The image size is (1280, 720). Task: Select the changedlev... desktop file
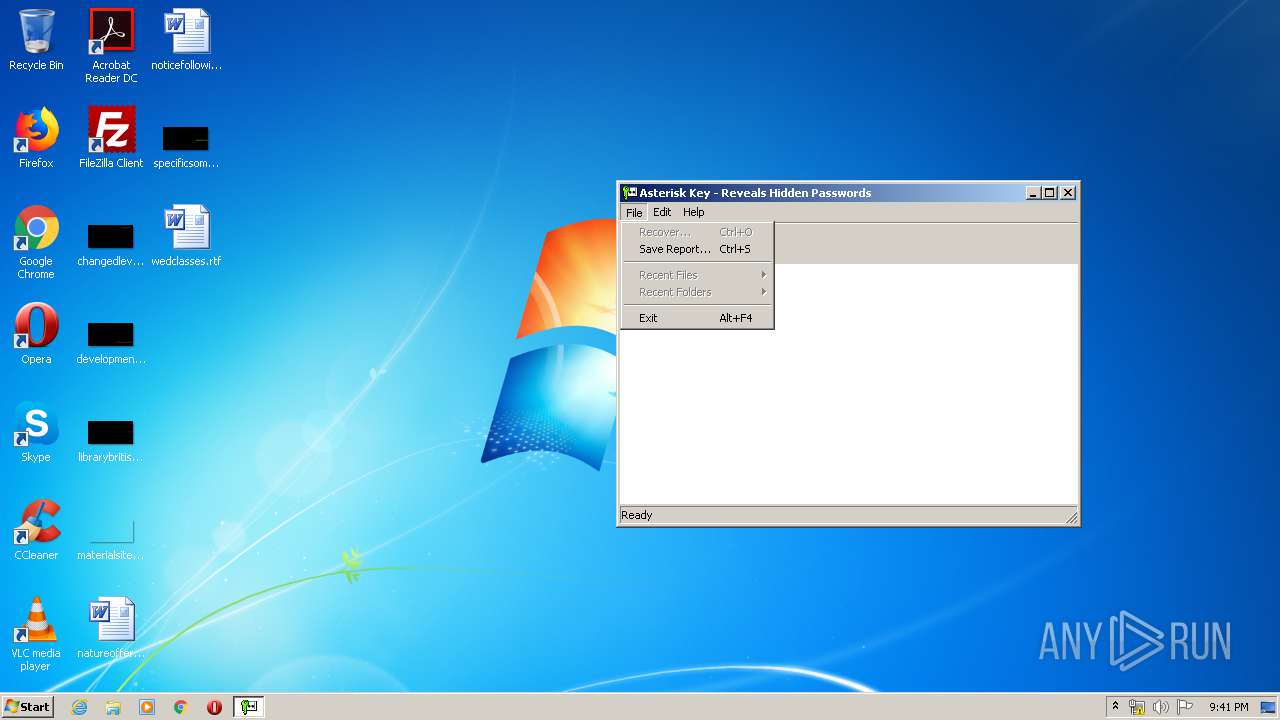[x=111, y=244]
